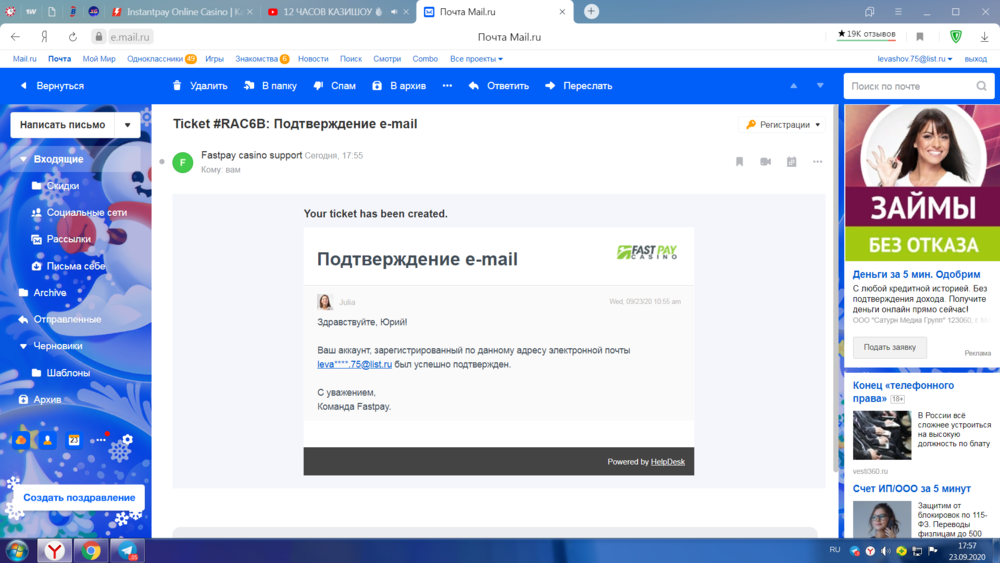Open the Отправленные folder
1000x563 pixels.
click(x=67, y=319)
